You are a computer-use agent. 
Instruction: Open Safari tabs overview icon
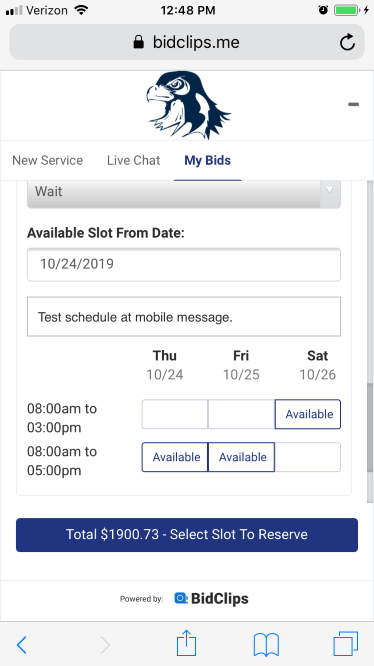(x=346, y=644)
